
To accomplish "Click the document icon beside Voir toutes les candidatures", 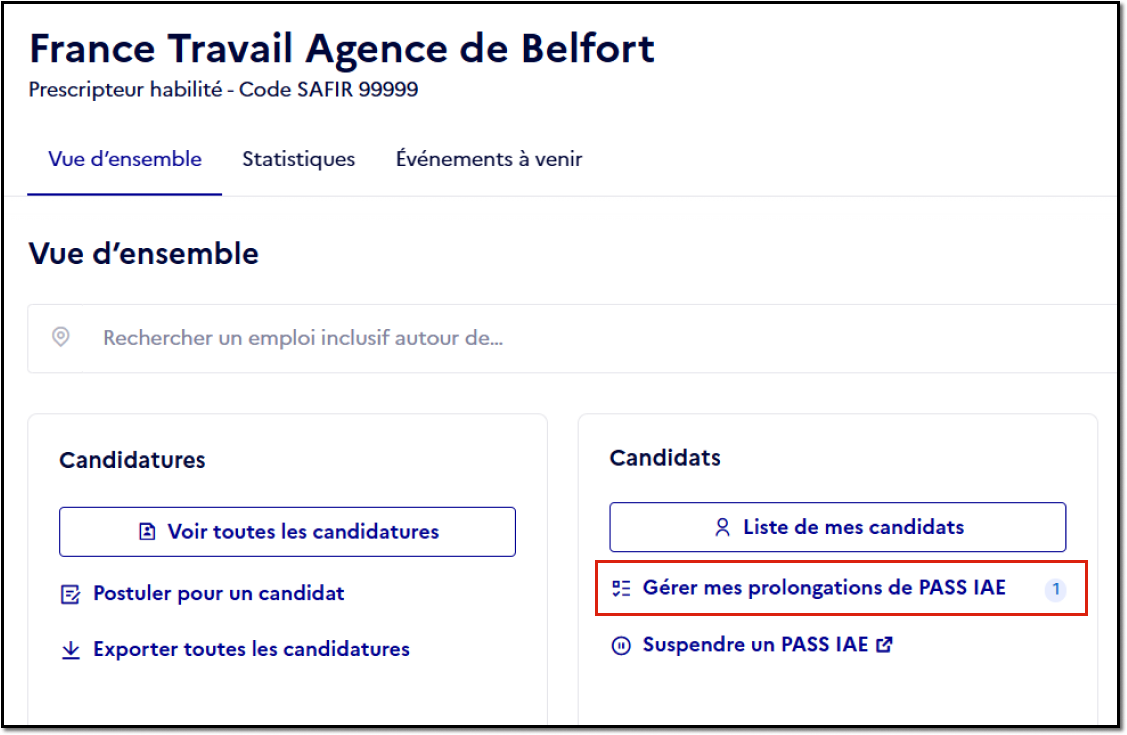I will [147, 532].
